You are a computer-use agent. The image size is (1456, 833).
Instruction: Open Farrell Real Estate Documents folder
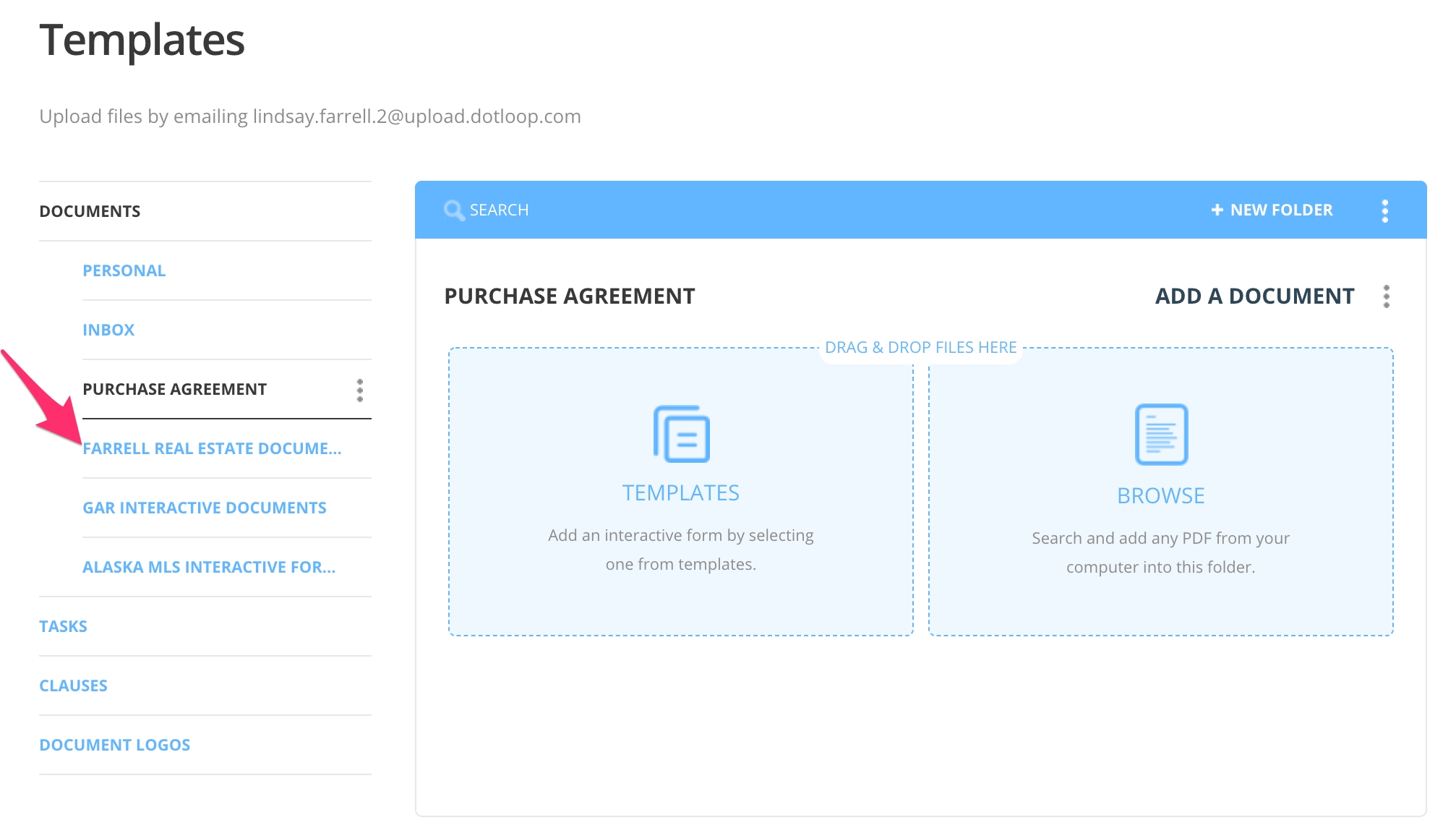pyautogui.click(x=212, y=448)
